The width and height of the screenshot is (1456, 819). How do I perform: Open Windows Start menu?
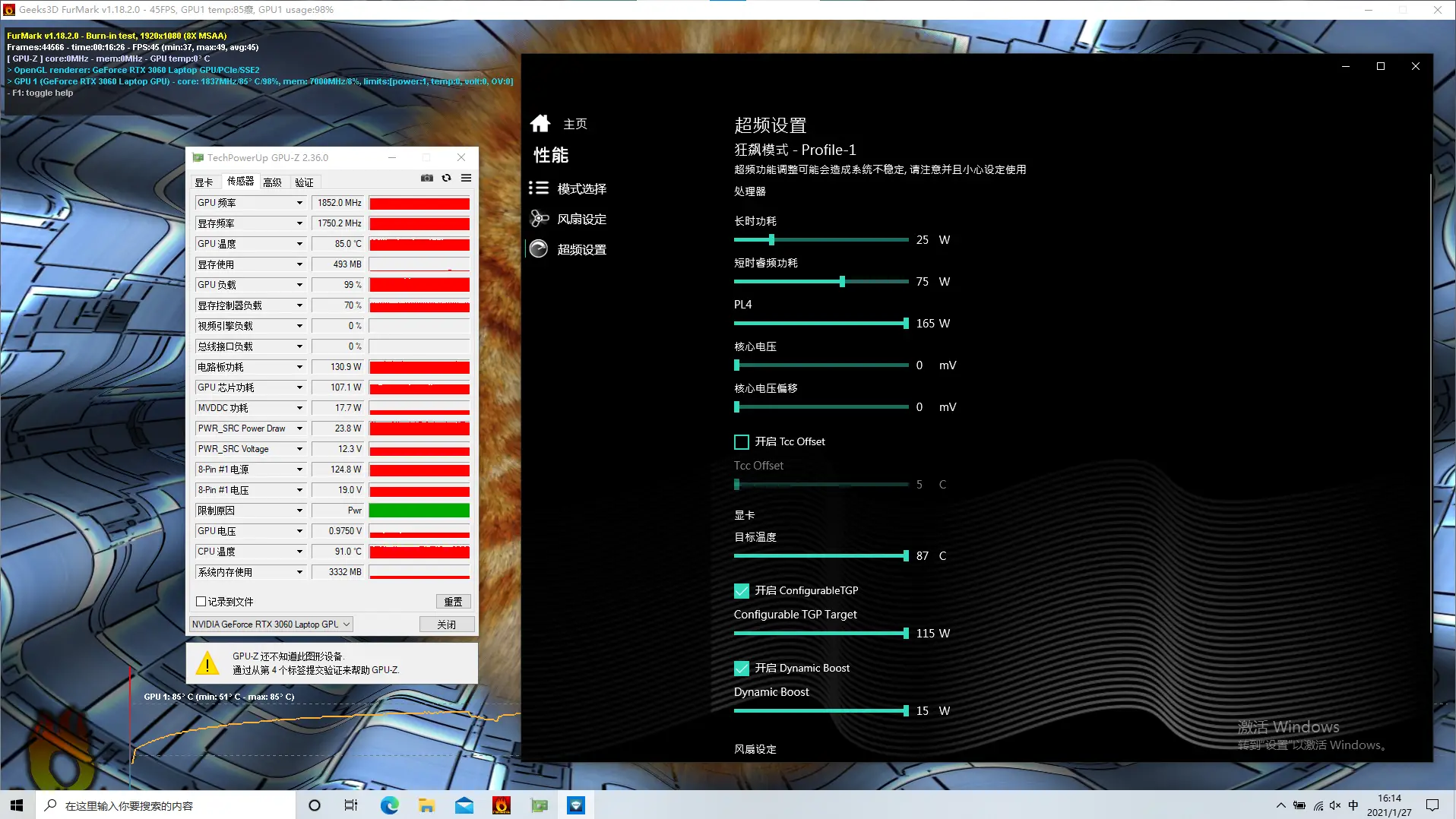[17, 805]
